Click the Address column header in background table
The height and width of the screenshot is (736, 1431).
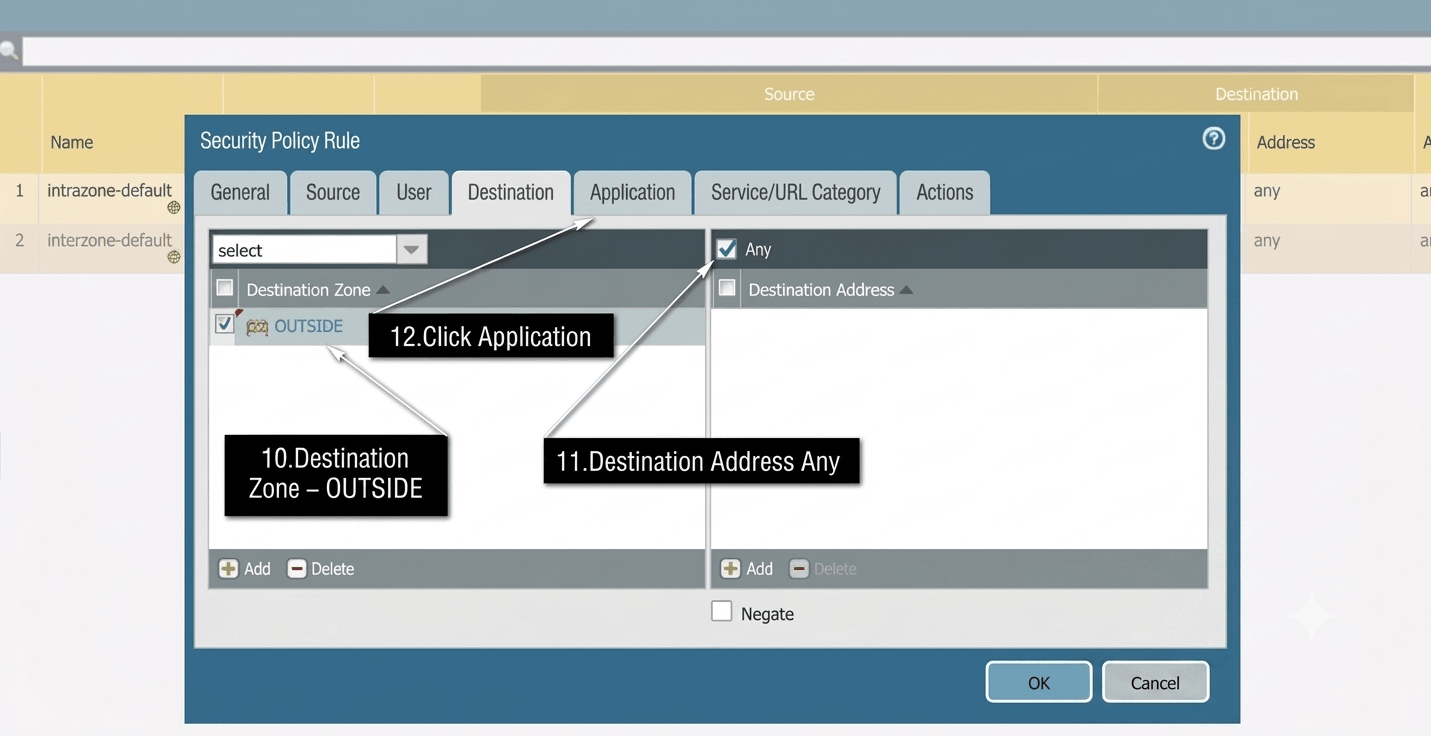[x=1285, y=142]
